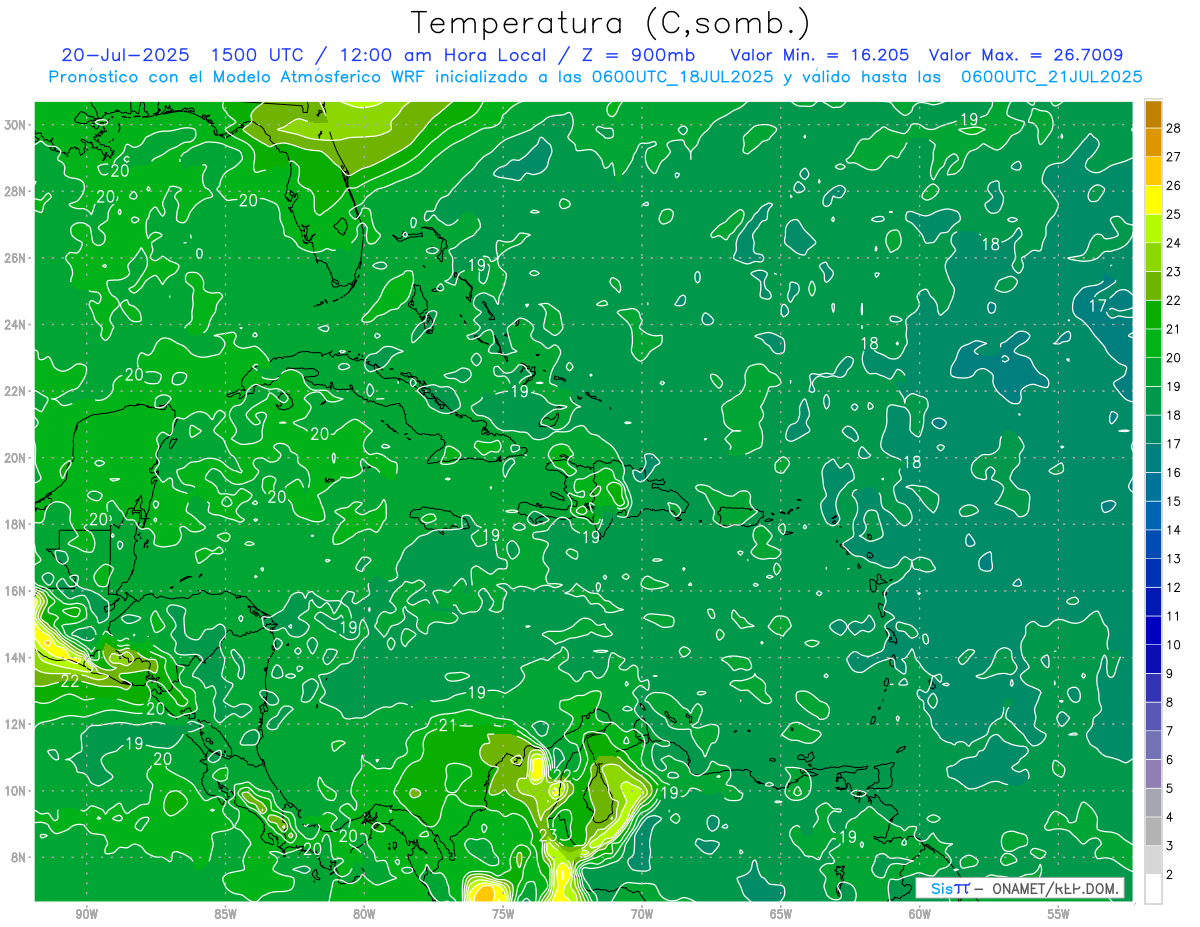Viewport: 1200px width, 927px height.
Task: Click the 60W longitude axis label
Action: (x=919, y=914)
